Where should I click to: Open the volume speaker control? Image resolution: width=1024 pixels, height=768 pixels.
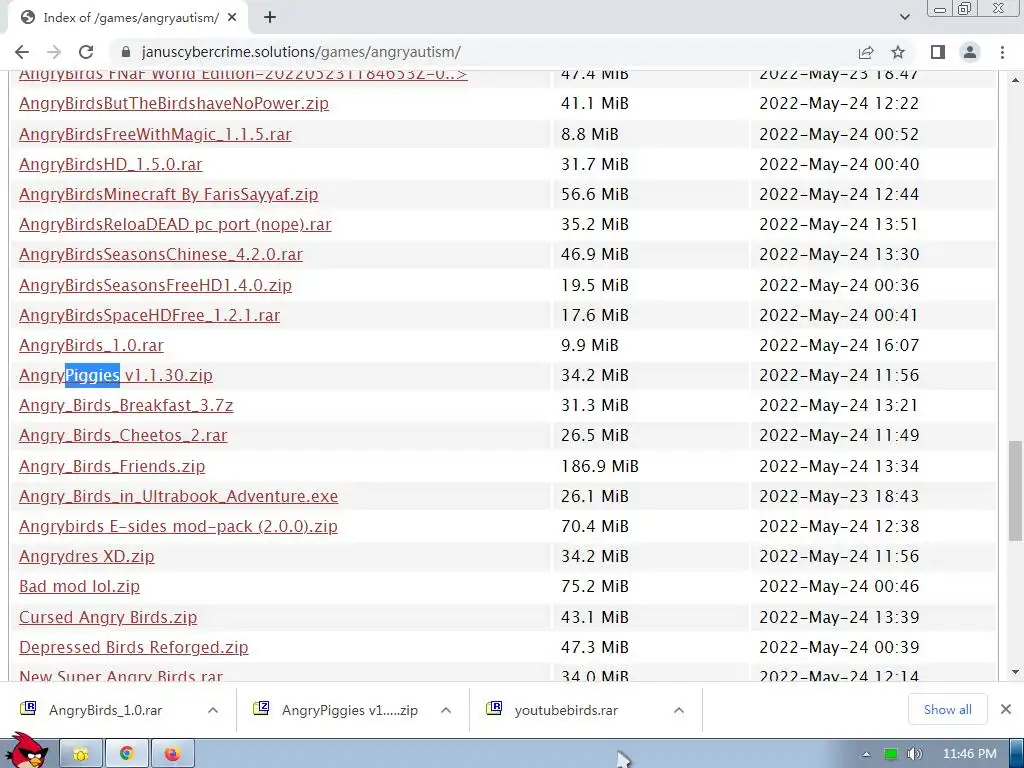pyautogui.click(x=914, y=754)
